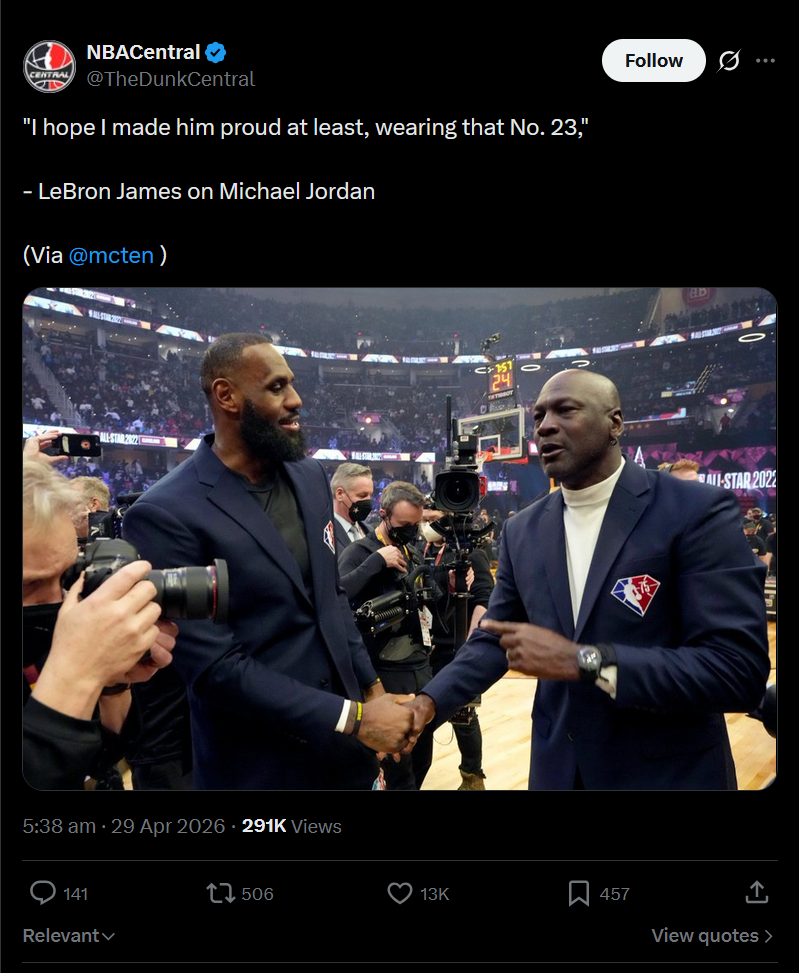Open the LeBron and Jordan photo
Viewport: 799px width, 973px height.
click(400, 539)
